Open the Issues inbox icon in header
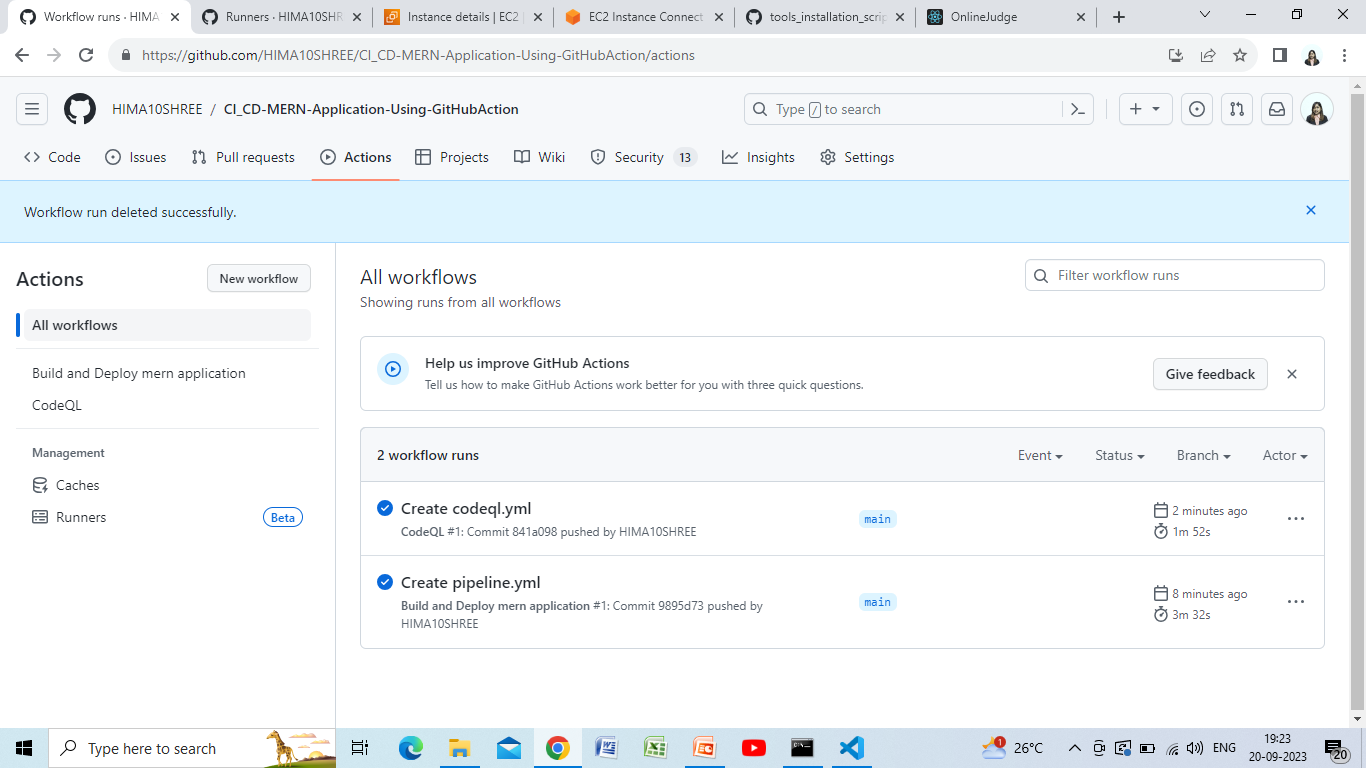1366x768 pixels. (x=1197, y=109)
